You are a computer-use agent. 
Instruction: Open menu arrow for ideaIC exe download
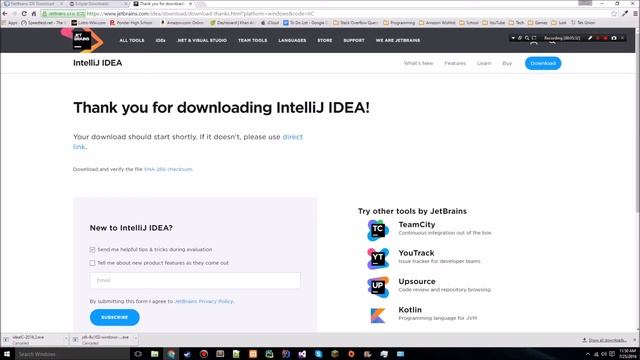[x=66, y=339]
